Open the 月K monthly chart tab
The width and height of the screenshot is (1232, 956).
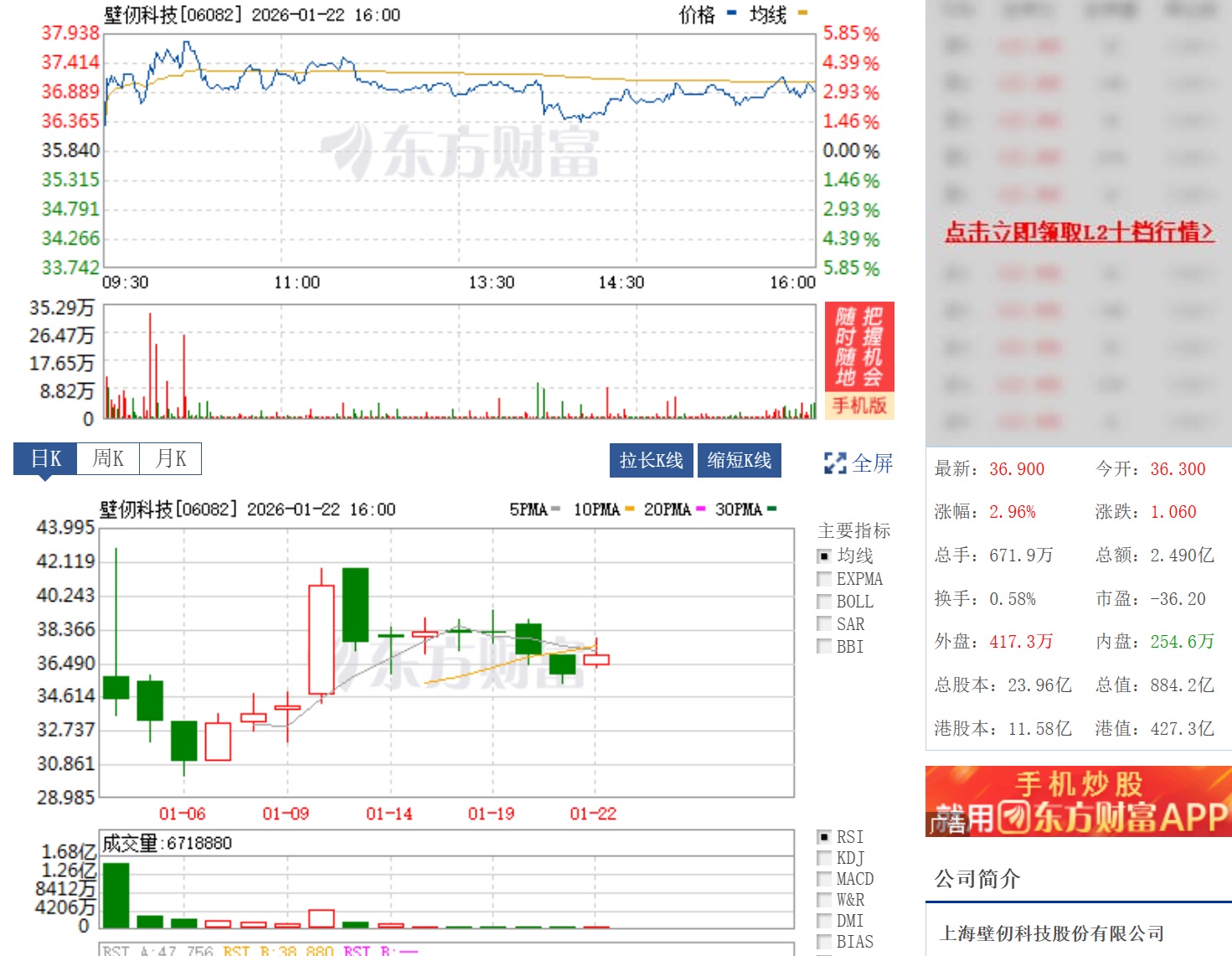171,458
